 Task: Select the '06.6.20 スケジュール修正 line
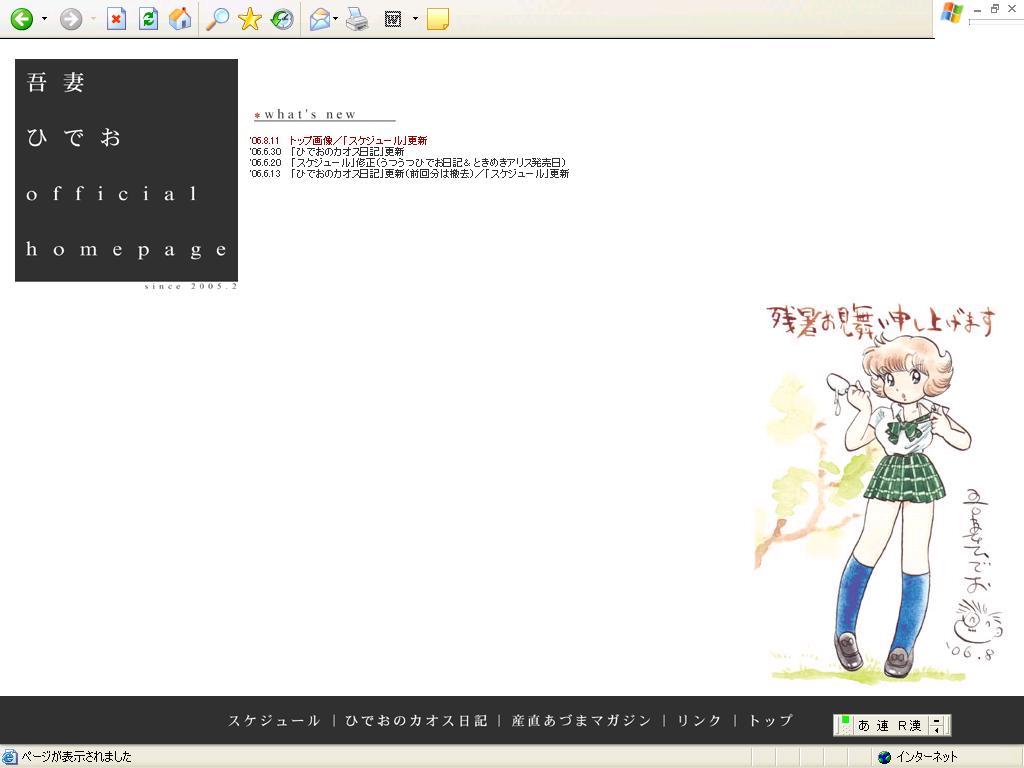[408, 163]
